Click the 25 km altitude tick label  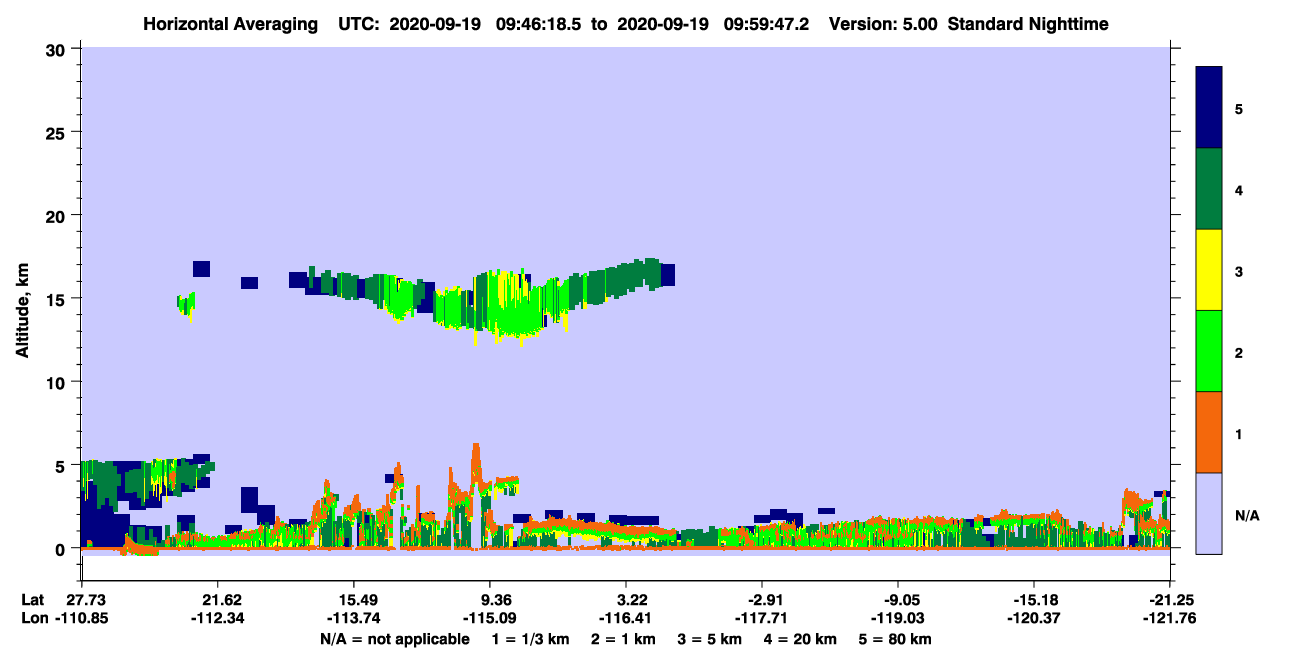(57, 132)
